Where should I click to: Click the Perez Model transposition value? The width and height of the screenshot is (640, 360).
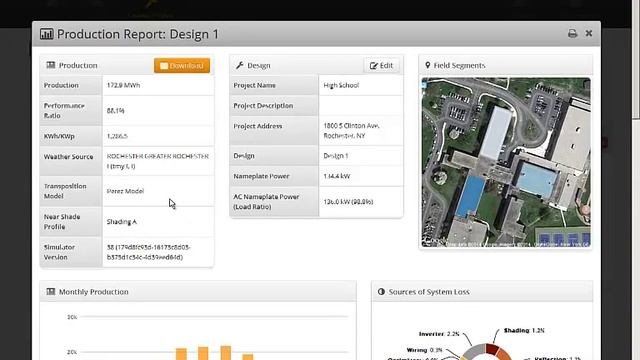[x=125, y=191]
